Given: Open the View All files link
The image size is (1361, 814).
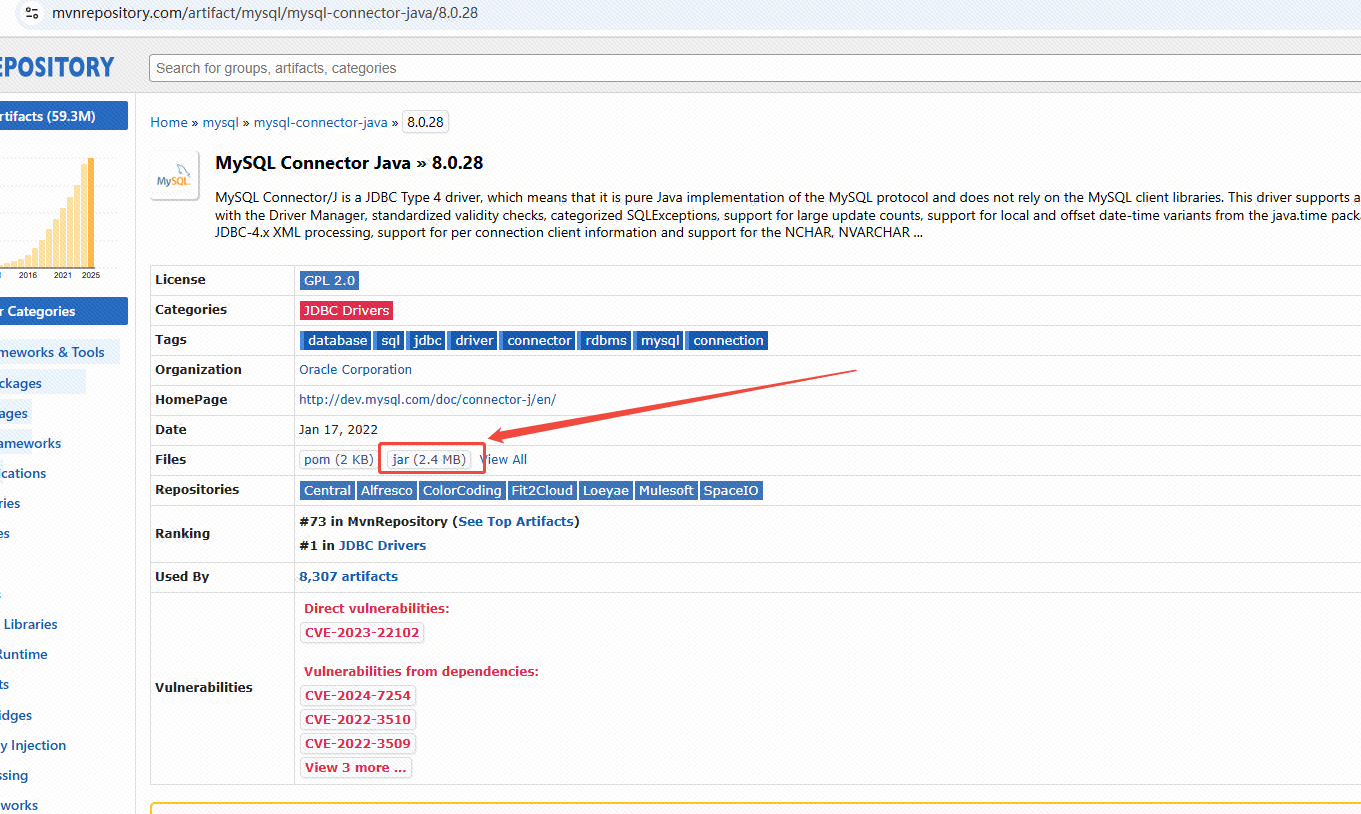Looking at the screenshot, I should click(x=504, y=459).
